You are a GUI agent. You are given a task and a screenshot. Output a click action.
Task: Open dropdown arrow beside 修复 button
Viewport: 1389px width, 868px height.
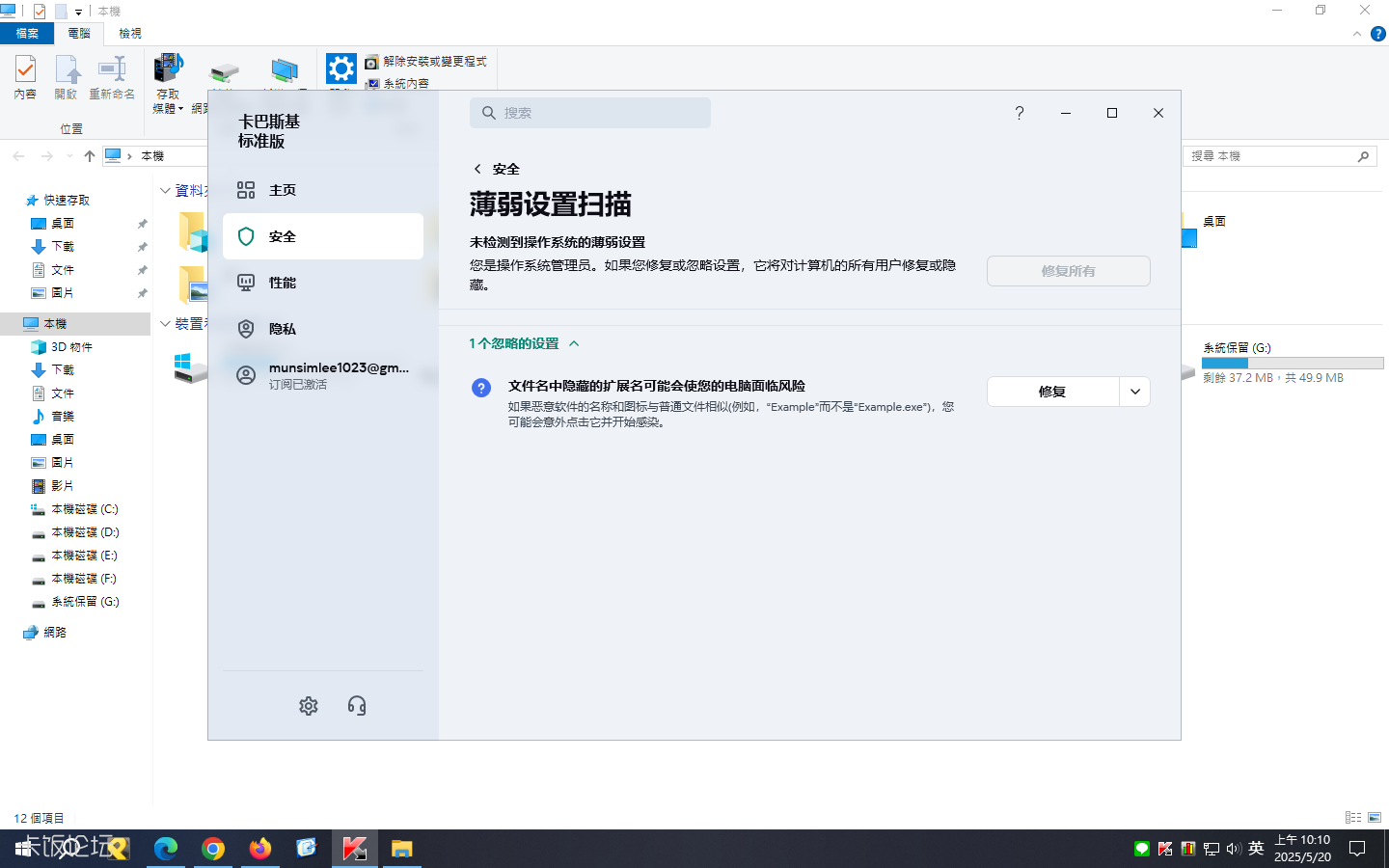[1135, 392]
